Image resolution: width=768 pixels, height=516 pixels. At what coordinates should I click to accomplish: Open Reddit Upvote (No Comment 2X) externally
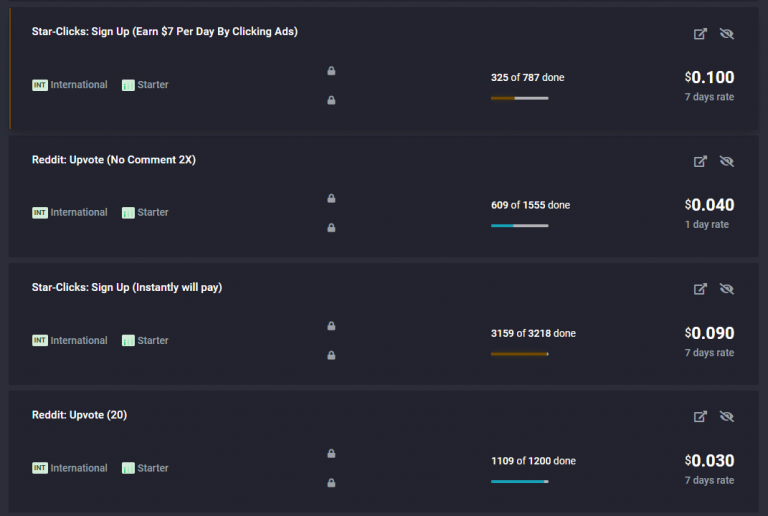click(x=700, y=161)
